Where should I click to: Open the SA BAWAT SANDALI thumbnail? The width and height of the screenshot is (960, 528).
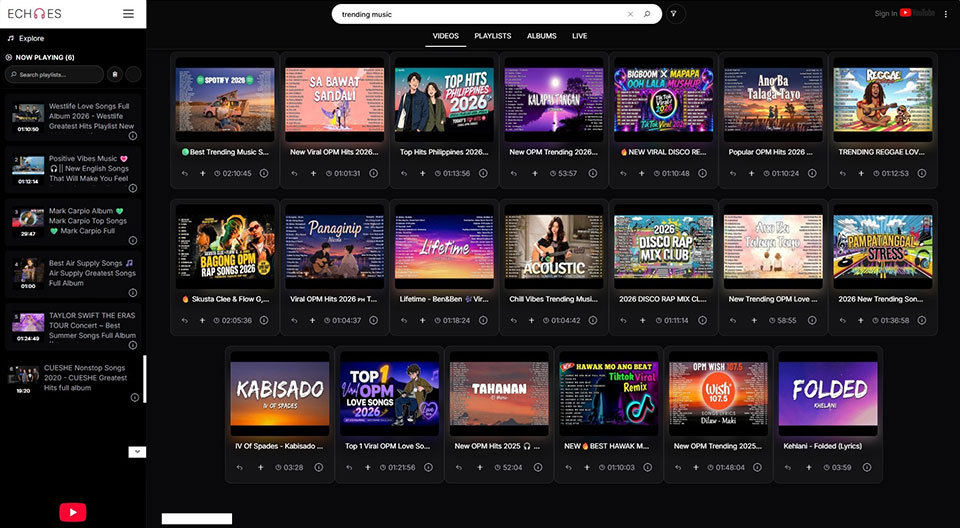click(334, 99)
